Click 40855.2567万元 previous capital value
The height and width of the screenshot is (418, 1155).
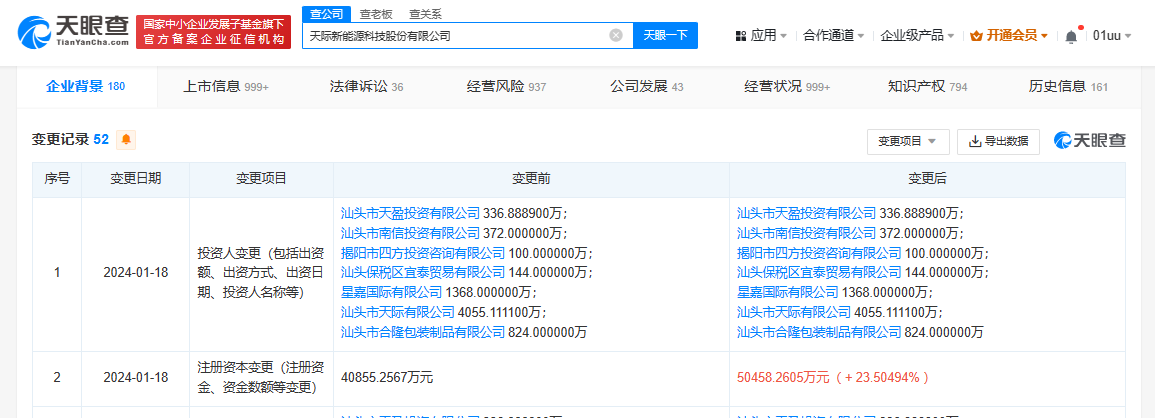387,378
